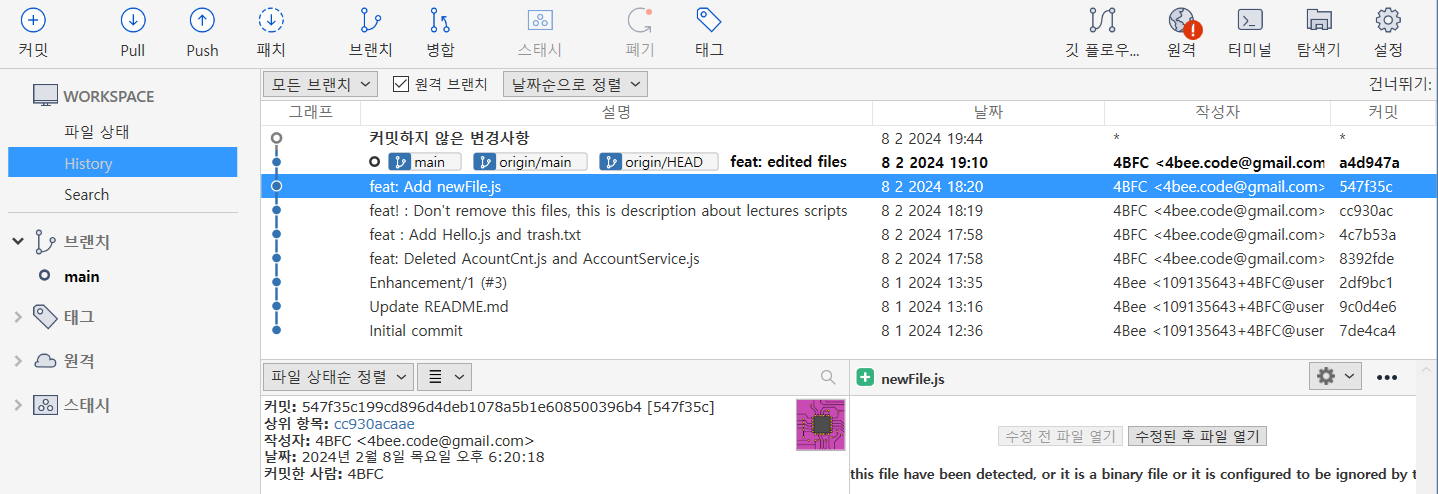Click 수정 전 파일 열기 button
1438x494 pixels.
[1060, 436]
